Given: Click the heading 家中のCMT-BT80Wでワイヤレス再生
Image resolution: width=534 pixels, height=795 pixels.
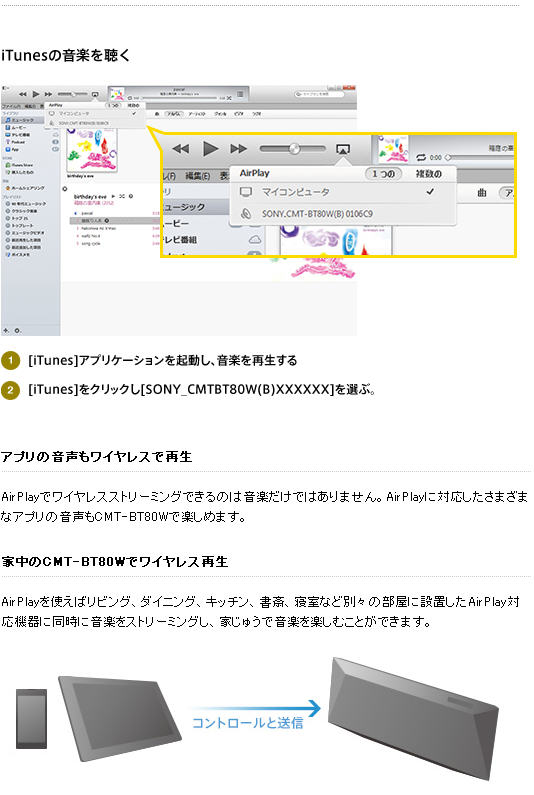Looking at the screenshot, I should pos(115,562).
